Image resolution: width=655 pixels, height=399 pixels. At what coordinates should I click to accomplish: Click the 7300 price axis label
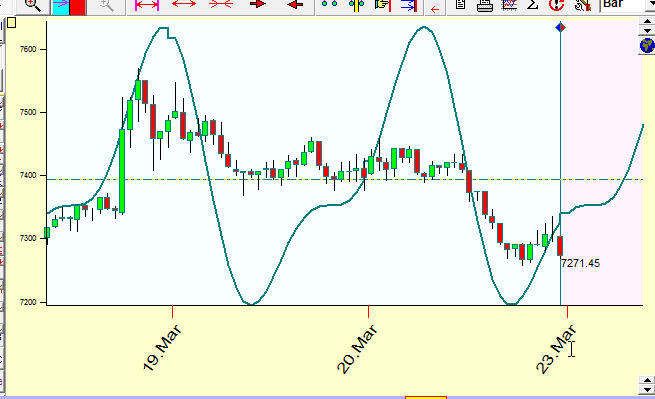click(28, 239)
